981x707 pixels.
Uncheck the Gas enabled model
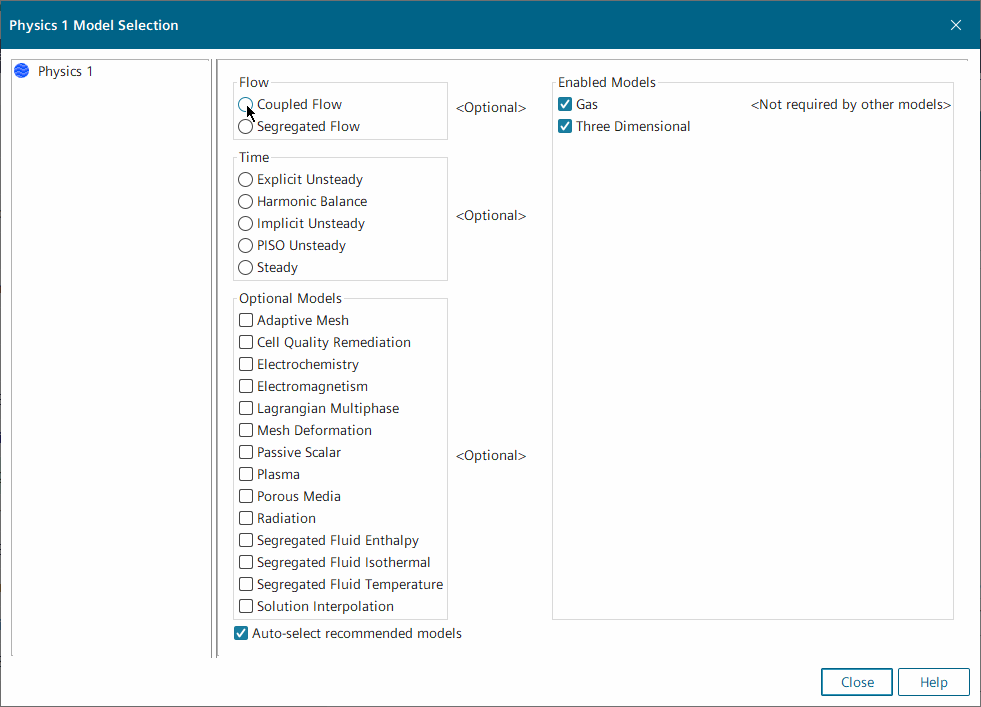pyautogui.click(x=565, y=105)
